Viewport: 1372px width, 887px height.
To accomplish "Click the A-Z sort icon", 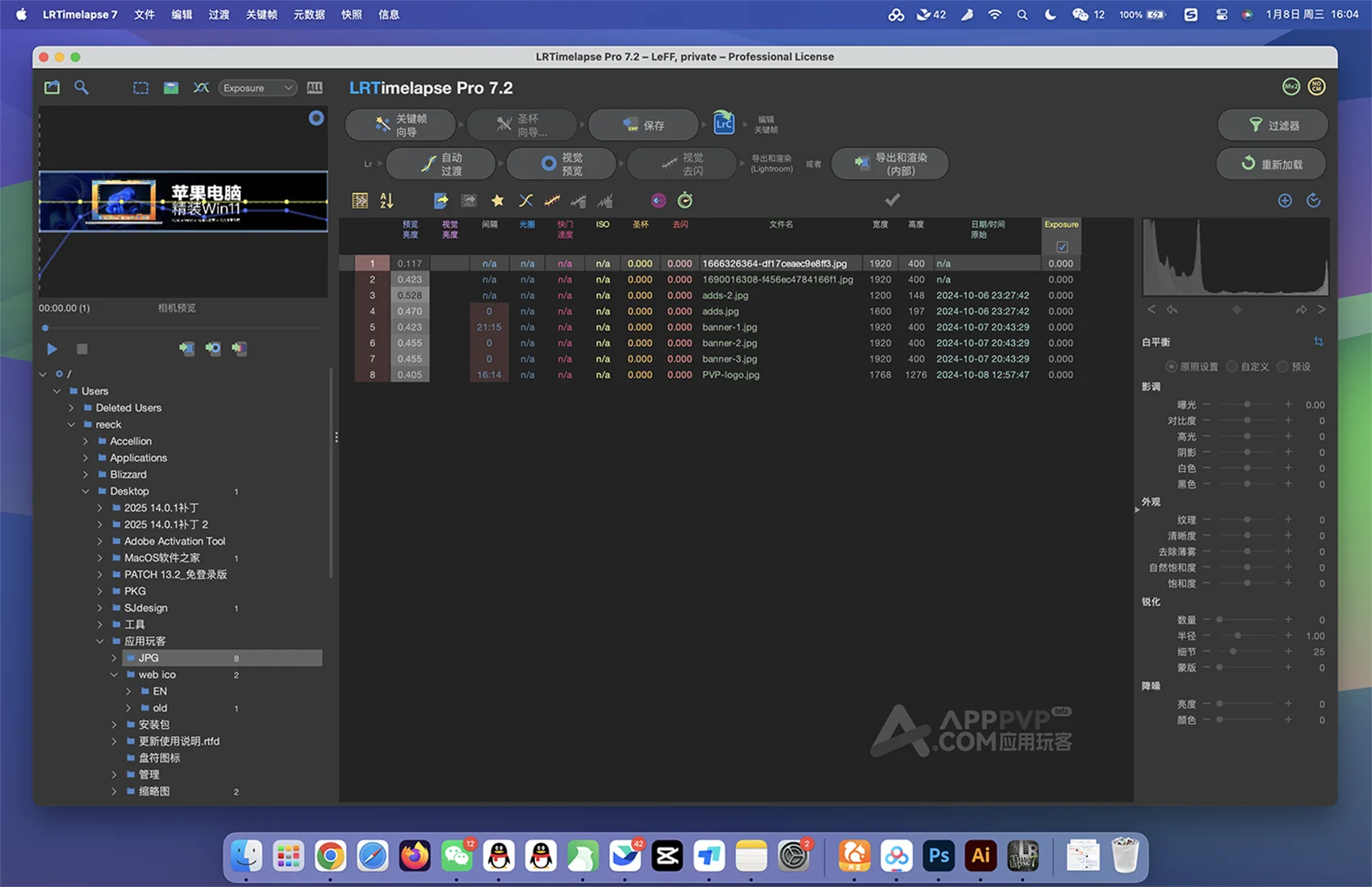I will pos(387,200).
